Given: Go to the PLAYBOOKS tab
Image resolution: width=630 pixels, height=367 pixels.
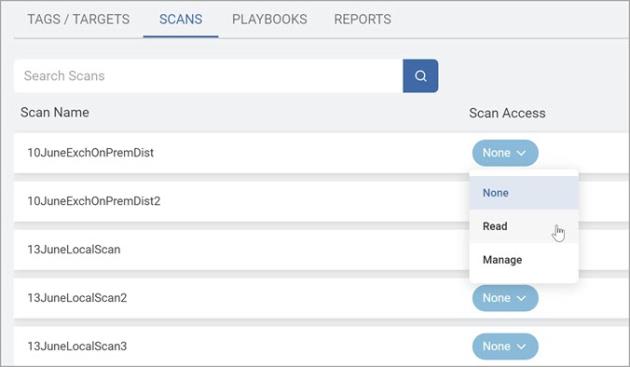Looking at the screenshot, I should 270,19.
